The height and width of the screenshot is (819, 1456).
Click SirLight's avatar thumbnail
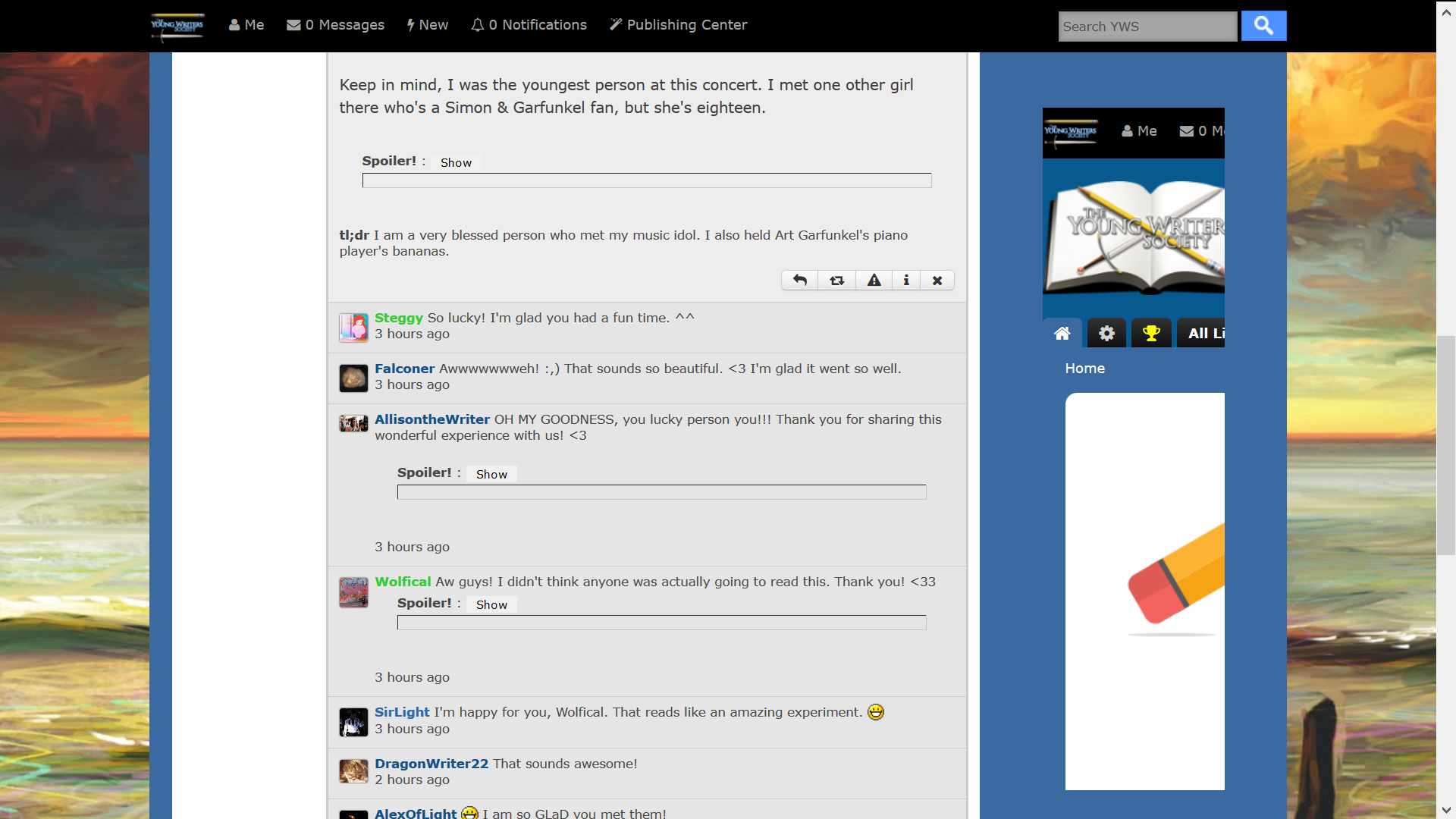click(x=353, y=722)
